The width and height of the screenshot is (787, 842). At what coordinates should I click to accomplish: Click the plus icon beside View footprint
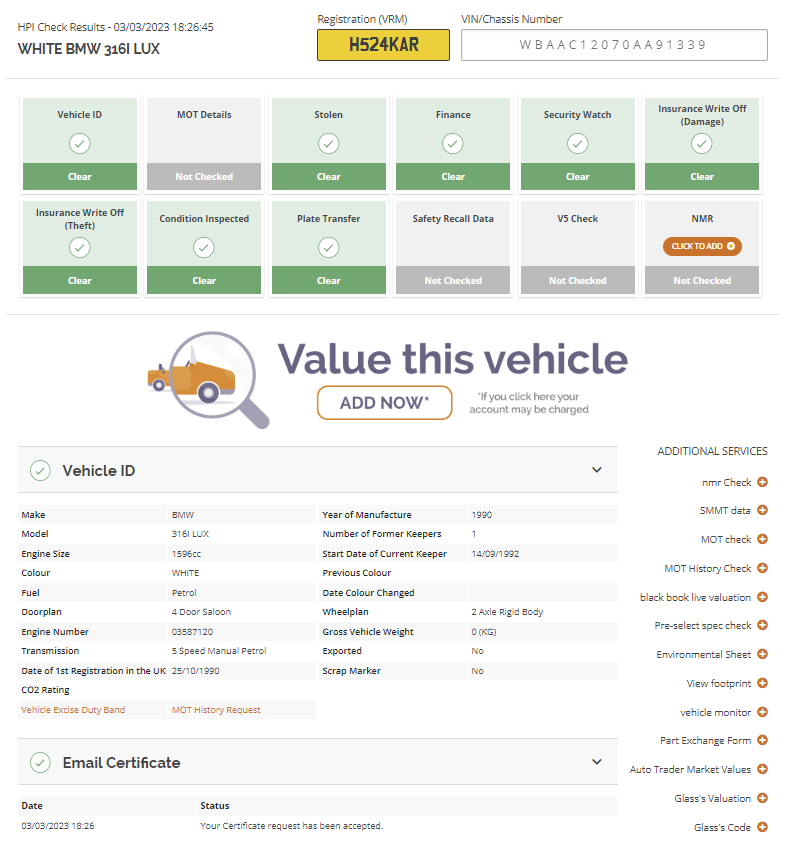(x=762, y=683)
